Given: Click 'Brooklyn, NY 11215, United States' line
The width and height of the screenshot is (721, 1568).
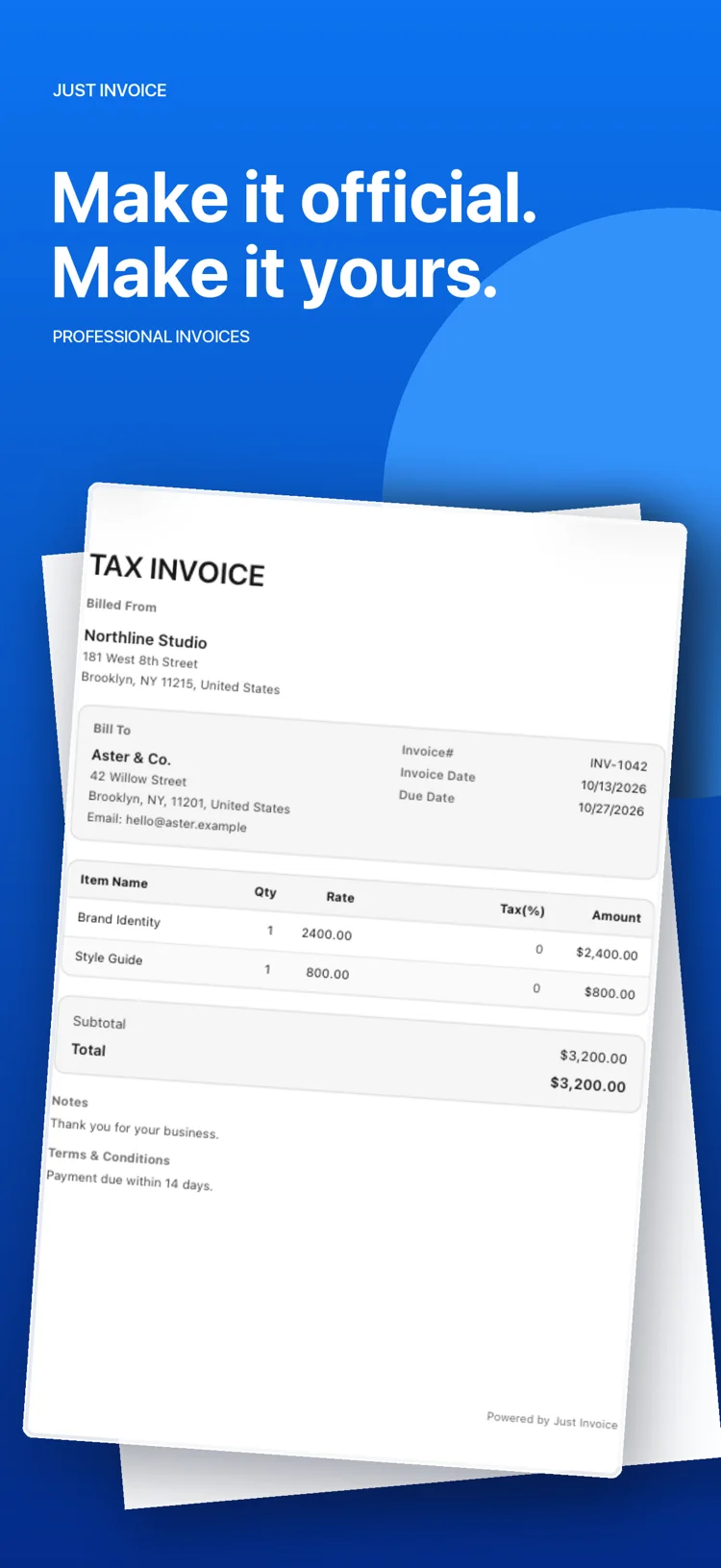Looking at the screenshot, I should coord(181,683).
